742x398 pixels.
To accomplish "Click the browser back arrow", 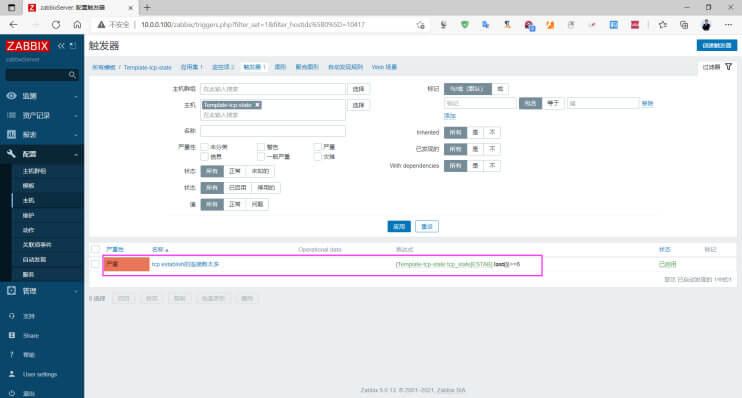I will [x=13, y=25].
